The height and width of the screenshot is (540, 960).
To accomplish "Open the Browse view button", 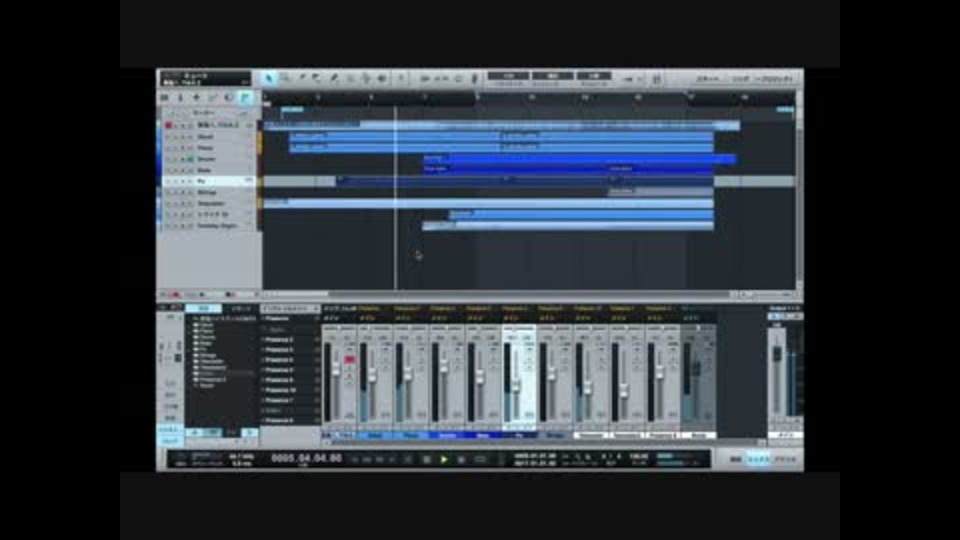I will (x=786, y=459).
